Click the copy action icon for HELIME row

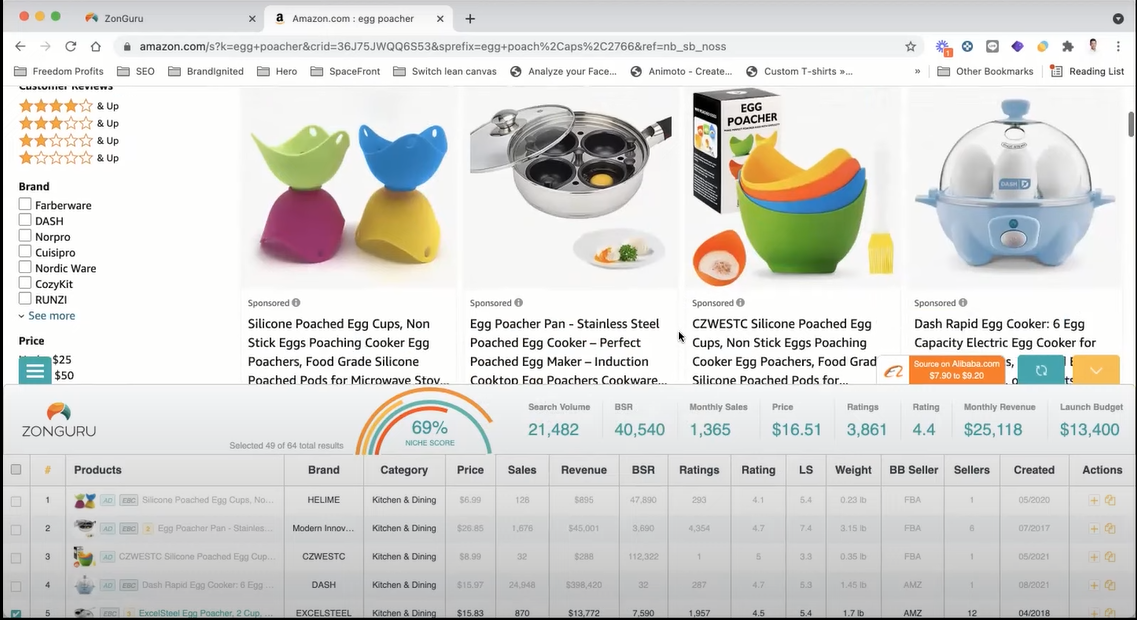(x=1110, y=500)
